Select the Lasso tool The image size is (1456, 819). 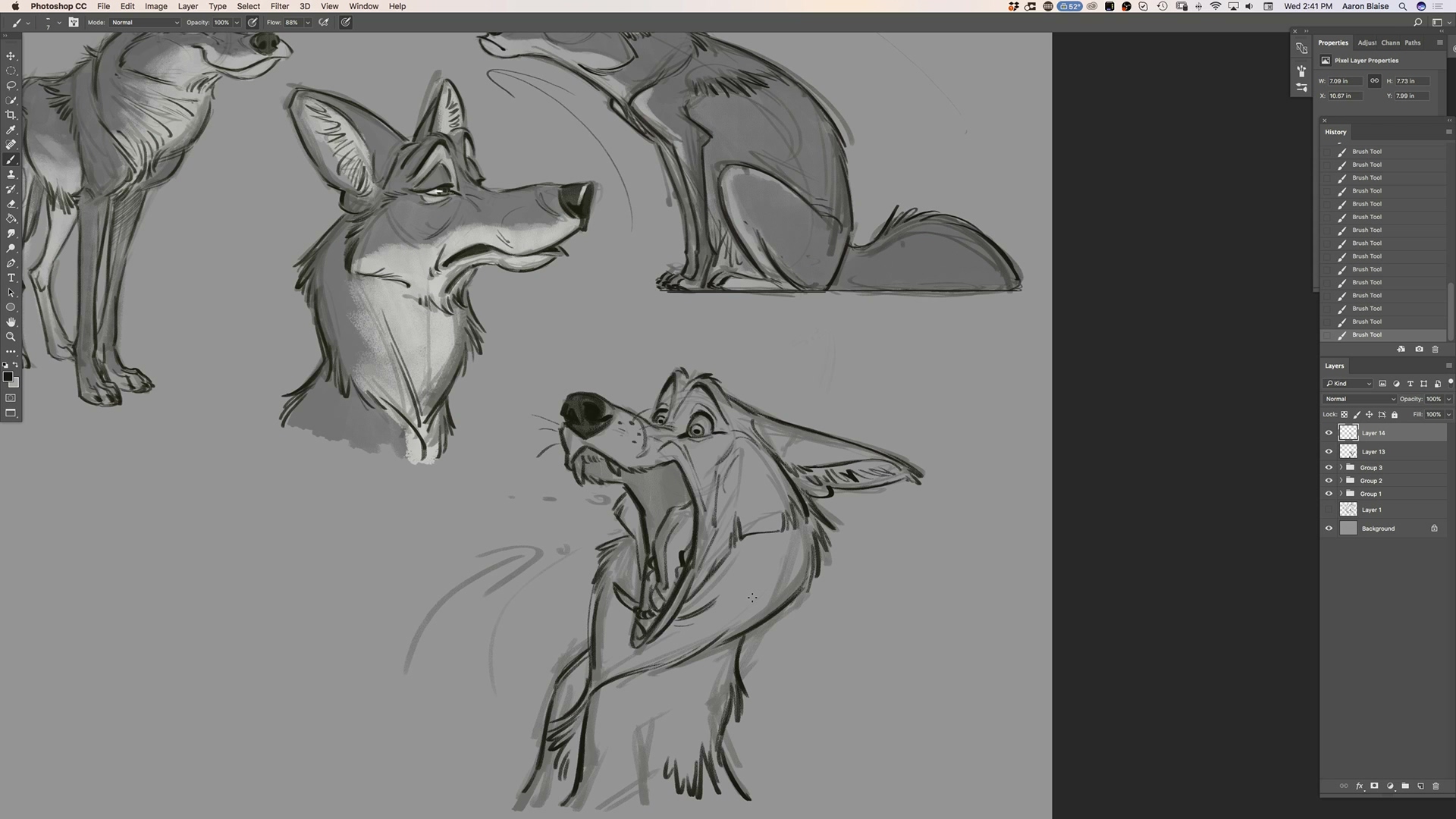[x=11, y=86]
